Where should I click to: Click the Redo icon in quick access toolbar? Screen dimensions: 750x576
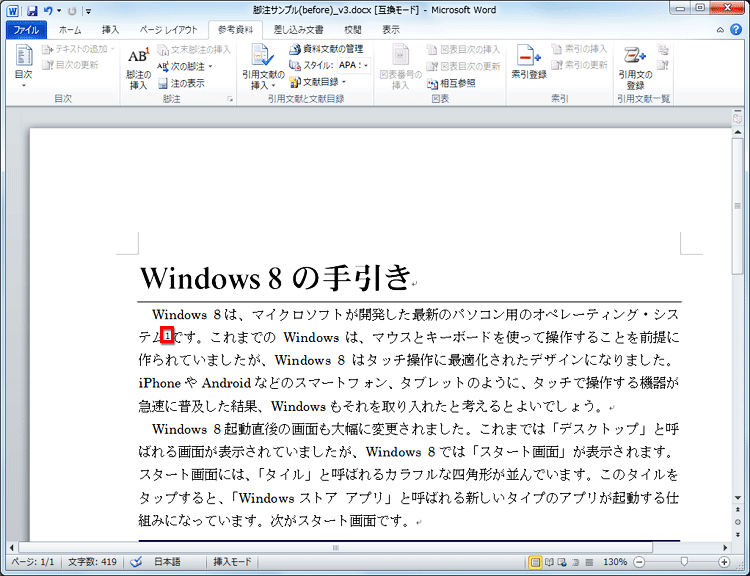tap(72, 10)
